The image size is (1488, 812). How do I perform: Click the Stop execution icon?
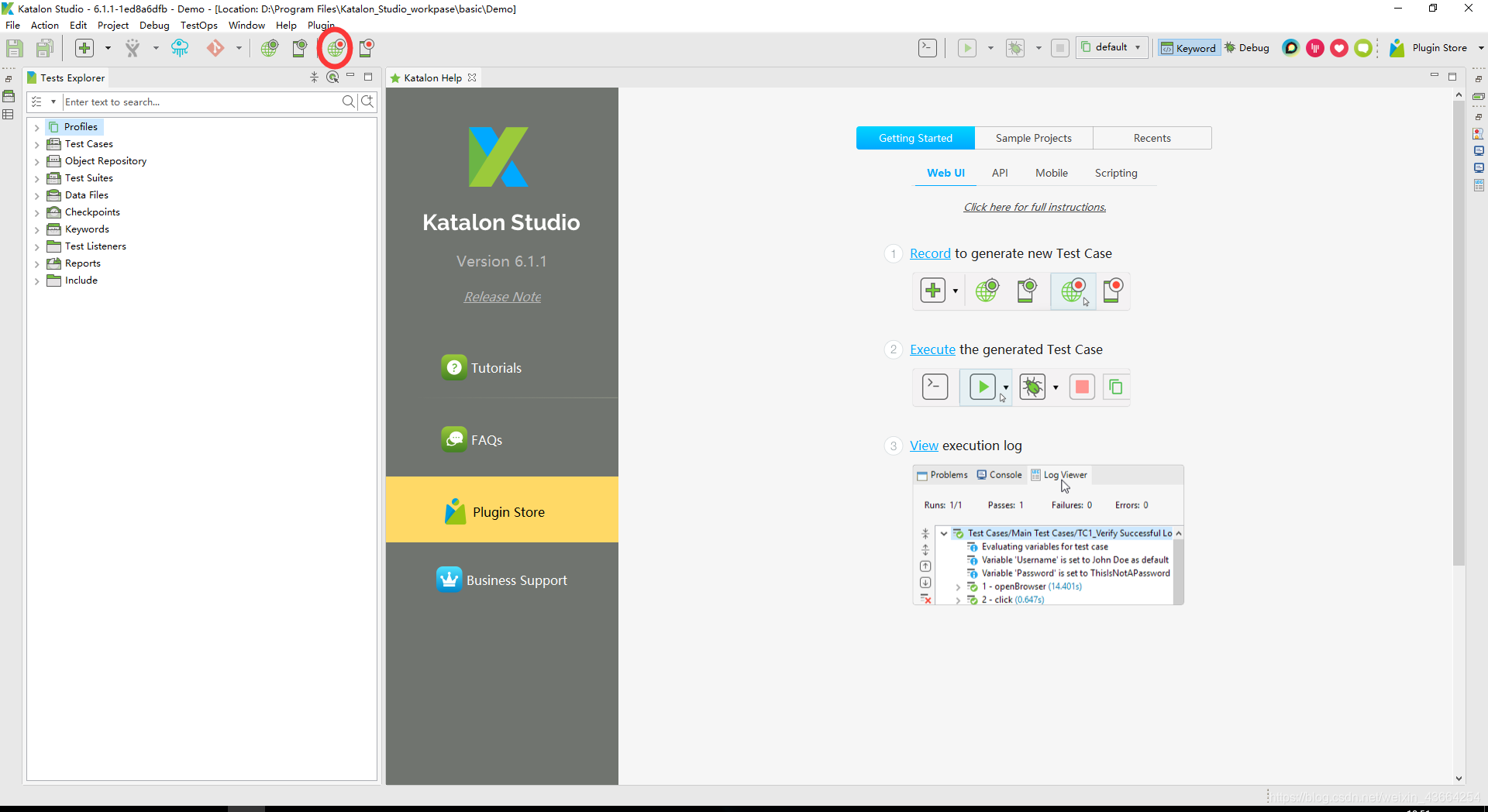click(x=1060, y=48)
